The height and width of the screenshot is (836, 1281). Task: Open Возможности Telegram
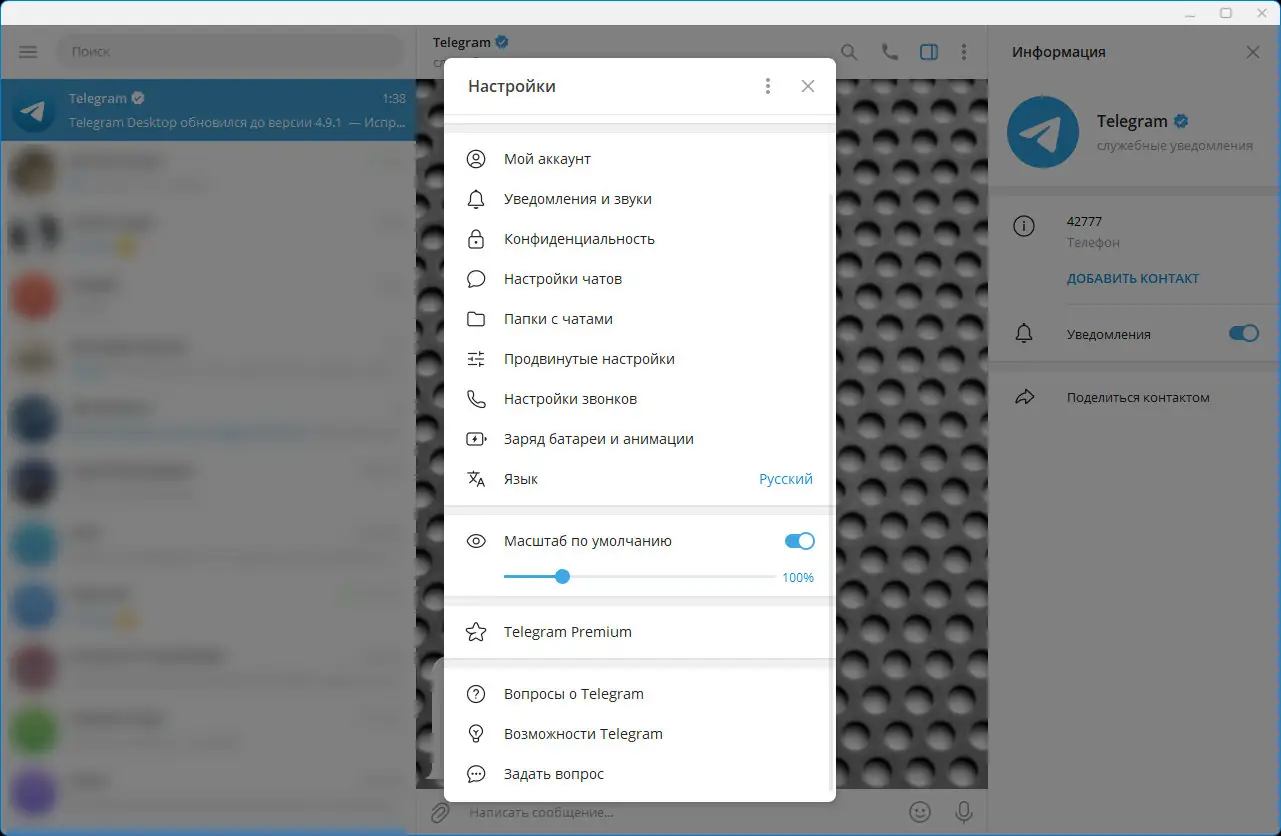(640, 734)
